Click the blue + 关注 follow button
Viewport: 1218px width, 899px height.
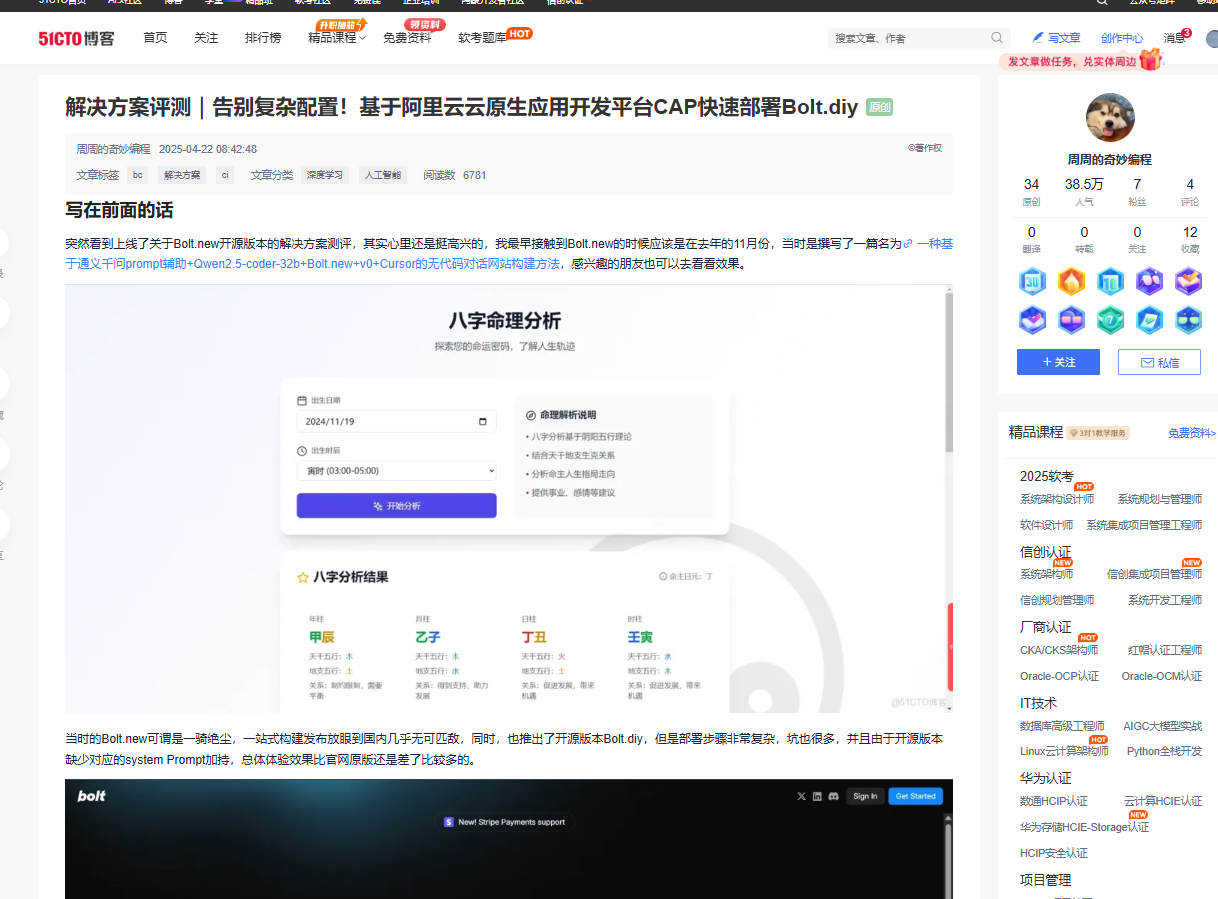pos(1058,362)
